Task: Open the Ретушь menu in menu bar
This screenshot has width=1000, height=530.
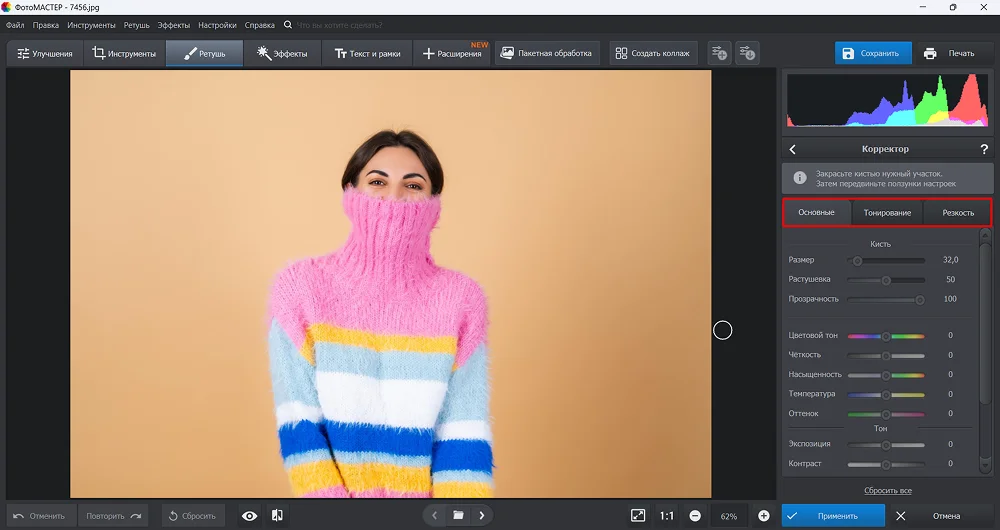Action: (x=136, y=25)
